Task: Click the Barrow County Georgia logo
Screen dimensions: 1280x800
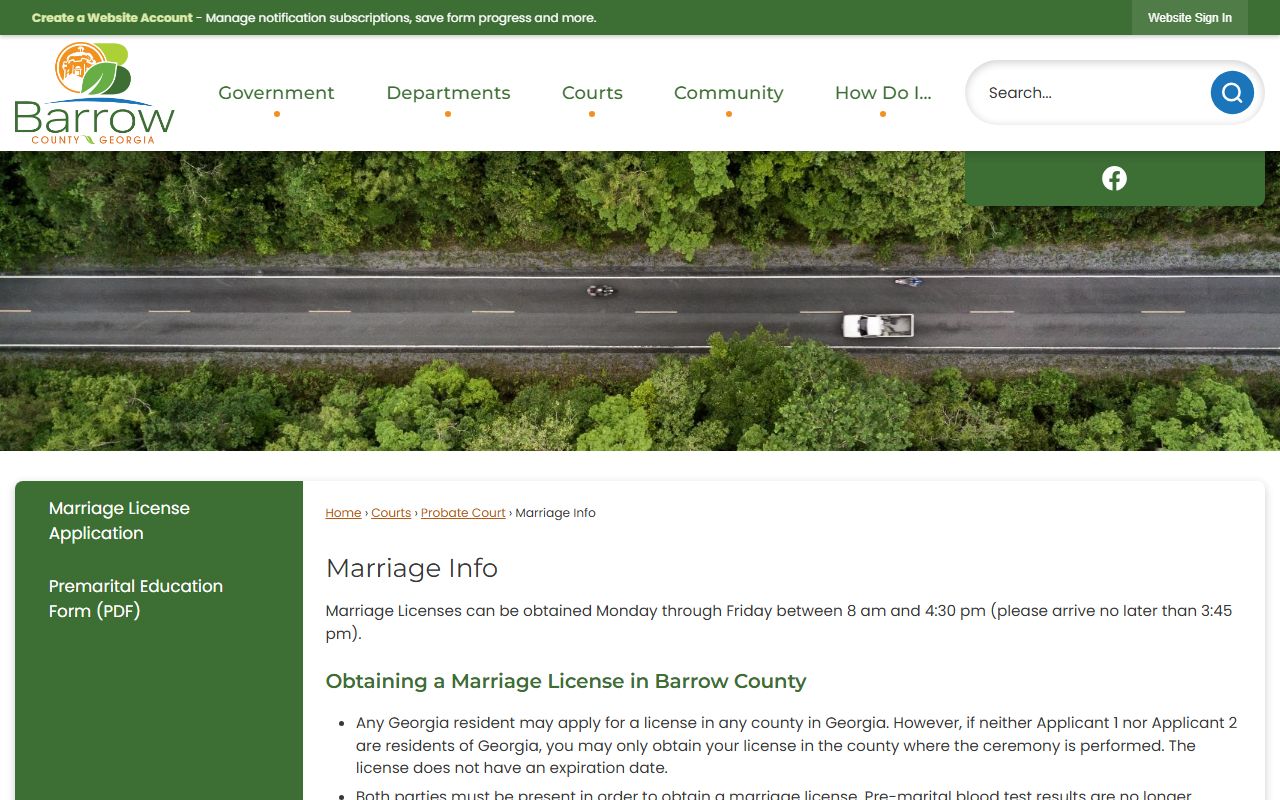Action: tap(95, 93)
